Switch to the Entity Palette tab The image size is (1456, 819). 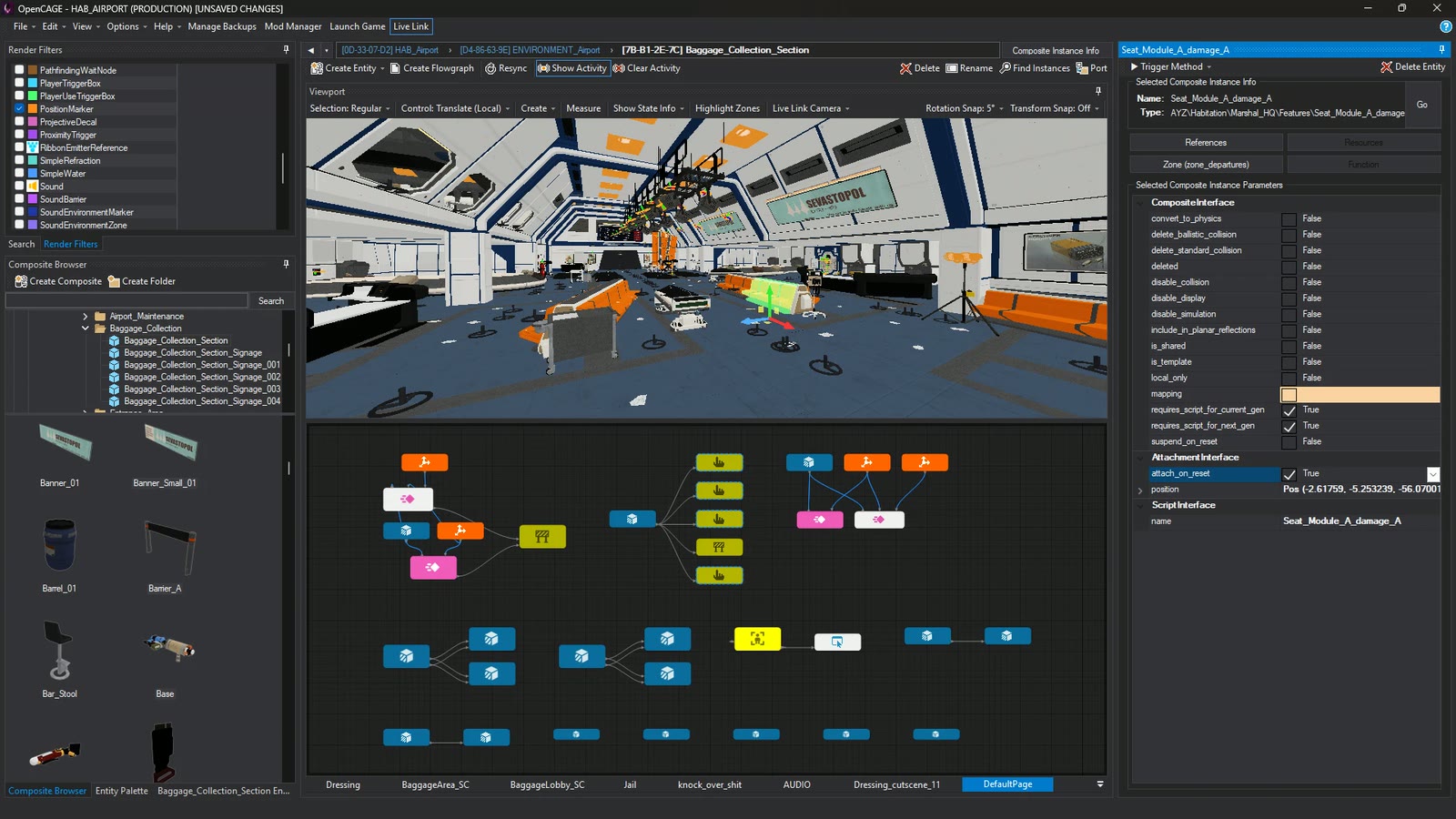coord(121,791)
